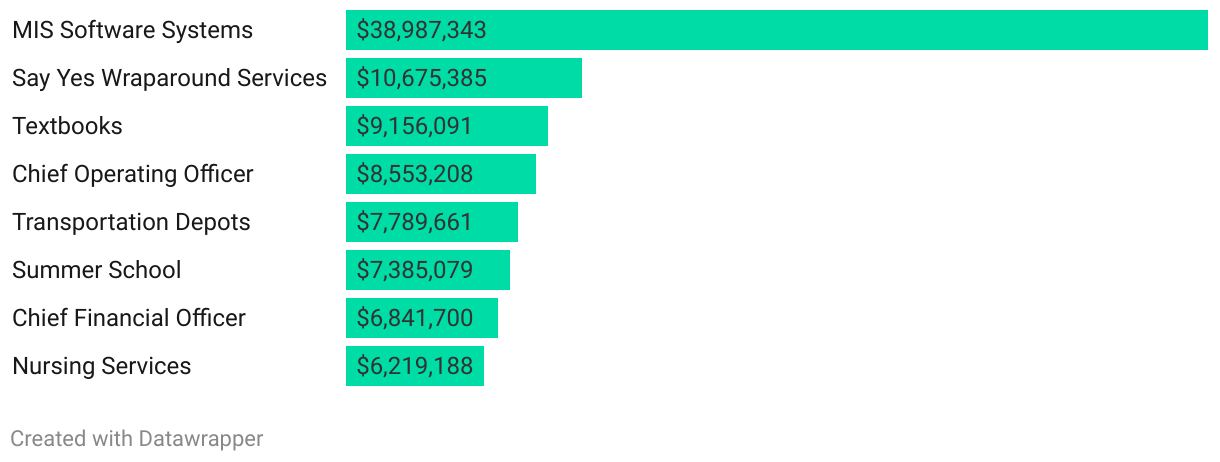Click the $7,789,661 value

(x=414, y=222)
